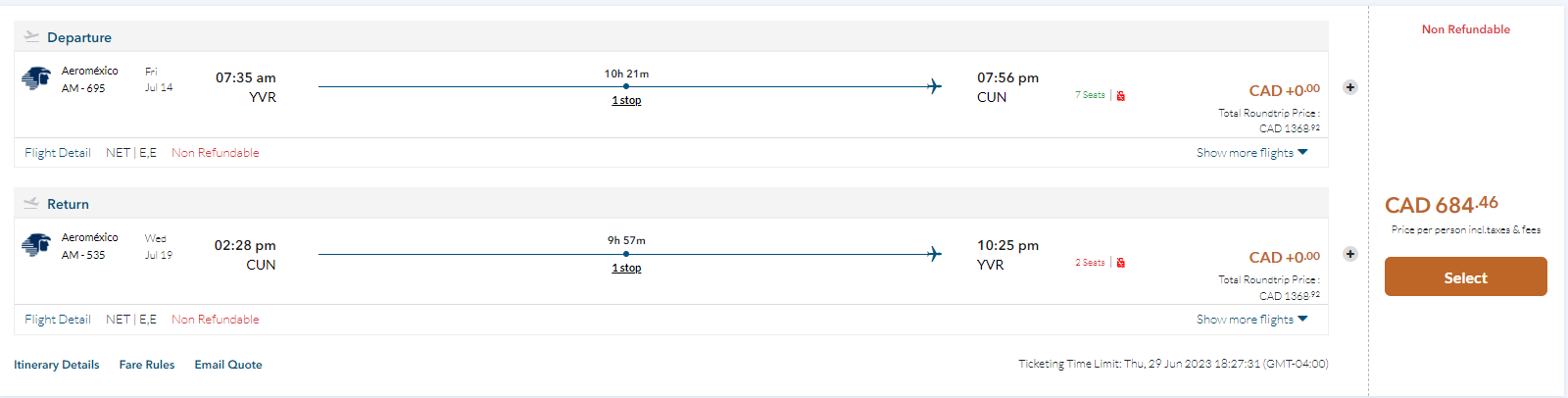Screen dimensions: 1568x398
Task: Click the airplane icon in Return header
Action: (31, 203)
